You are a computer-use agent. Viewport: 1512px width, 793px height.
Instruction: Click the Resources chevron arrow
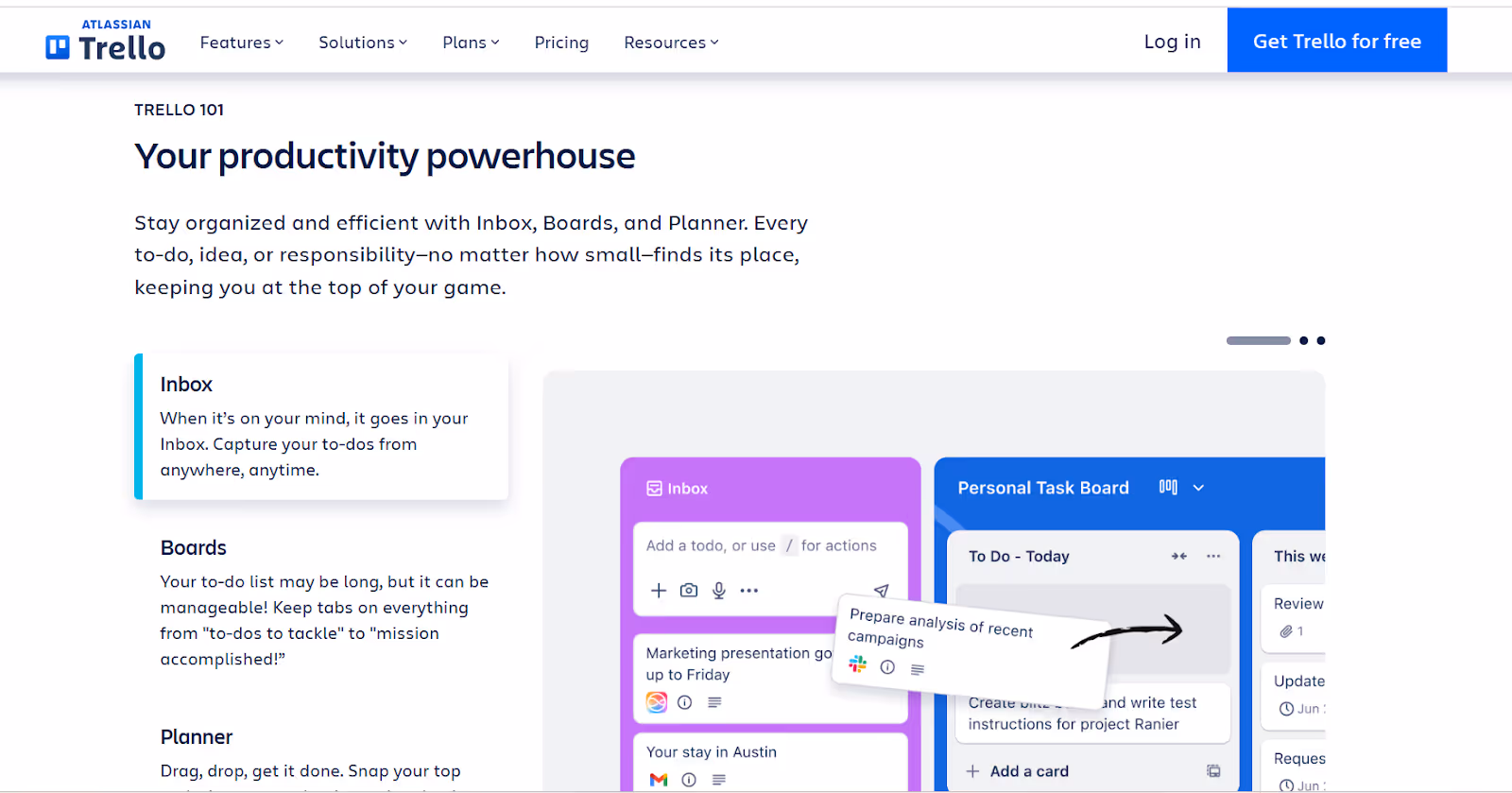click(x=714, y=43)
